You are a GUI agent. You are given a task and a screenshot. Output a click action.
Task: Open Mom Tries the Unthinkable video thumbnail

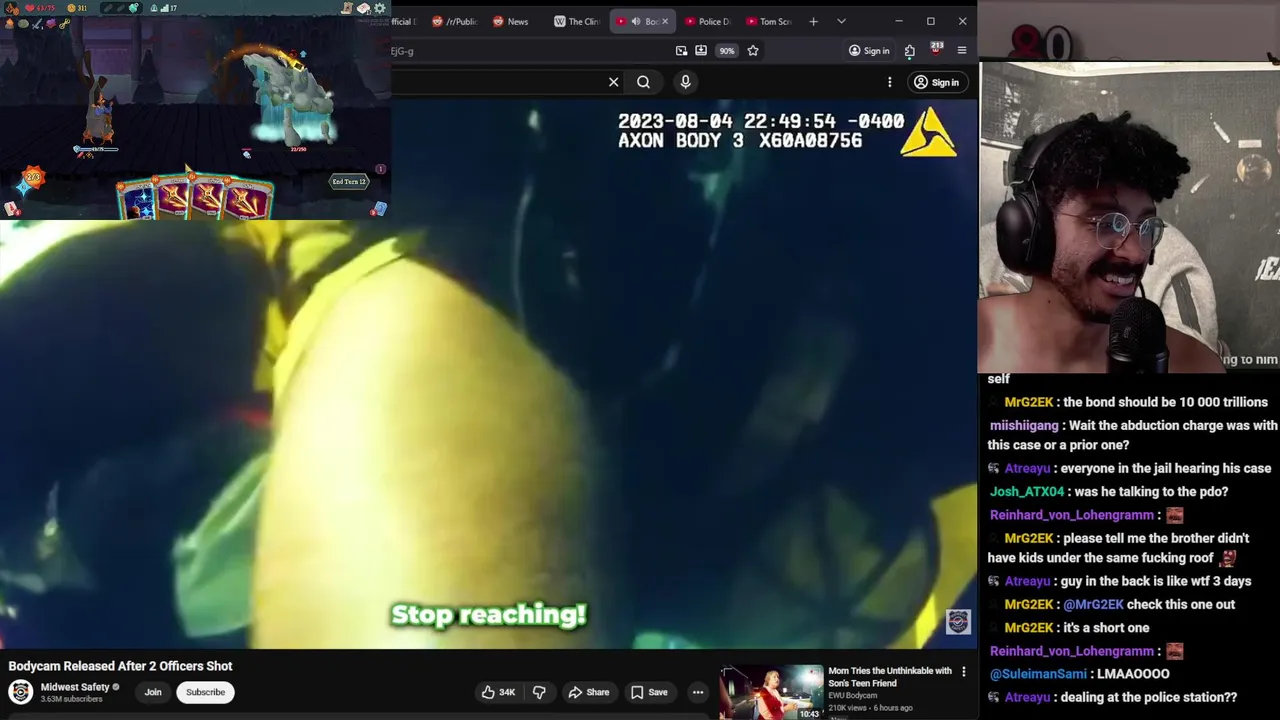pyautogui.click(x=771, y=692)
